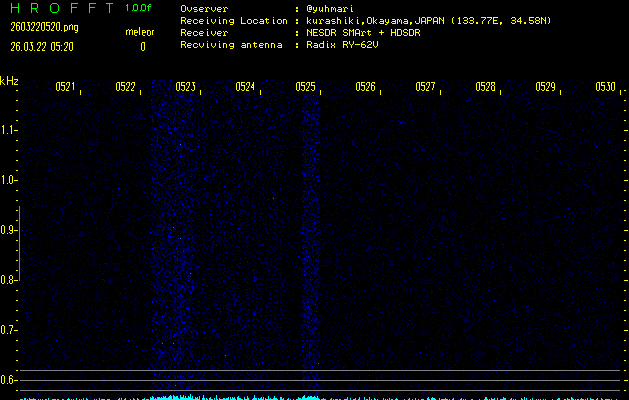The width and height of the screenshot is (629, 400).
Task: Click the 0525 time marker
Action: (x=305, y=87)
